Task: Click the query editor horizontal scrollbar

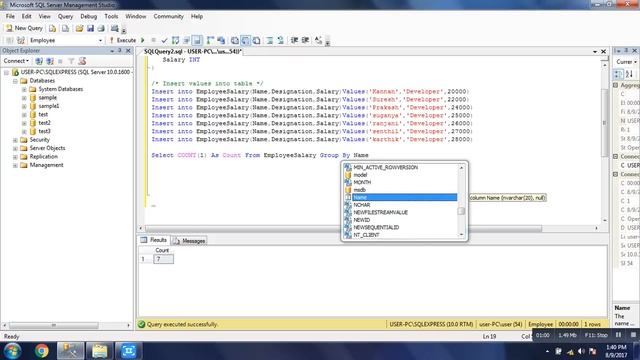Action: click(343, 229)
